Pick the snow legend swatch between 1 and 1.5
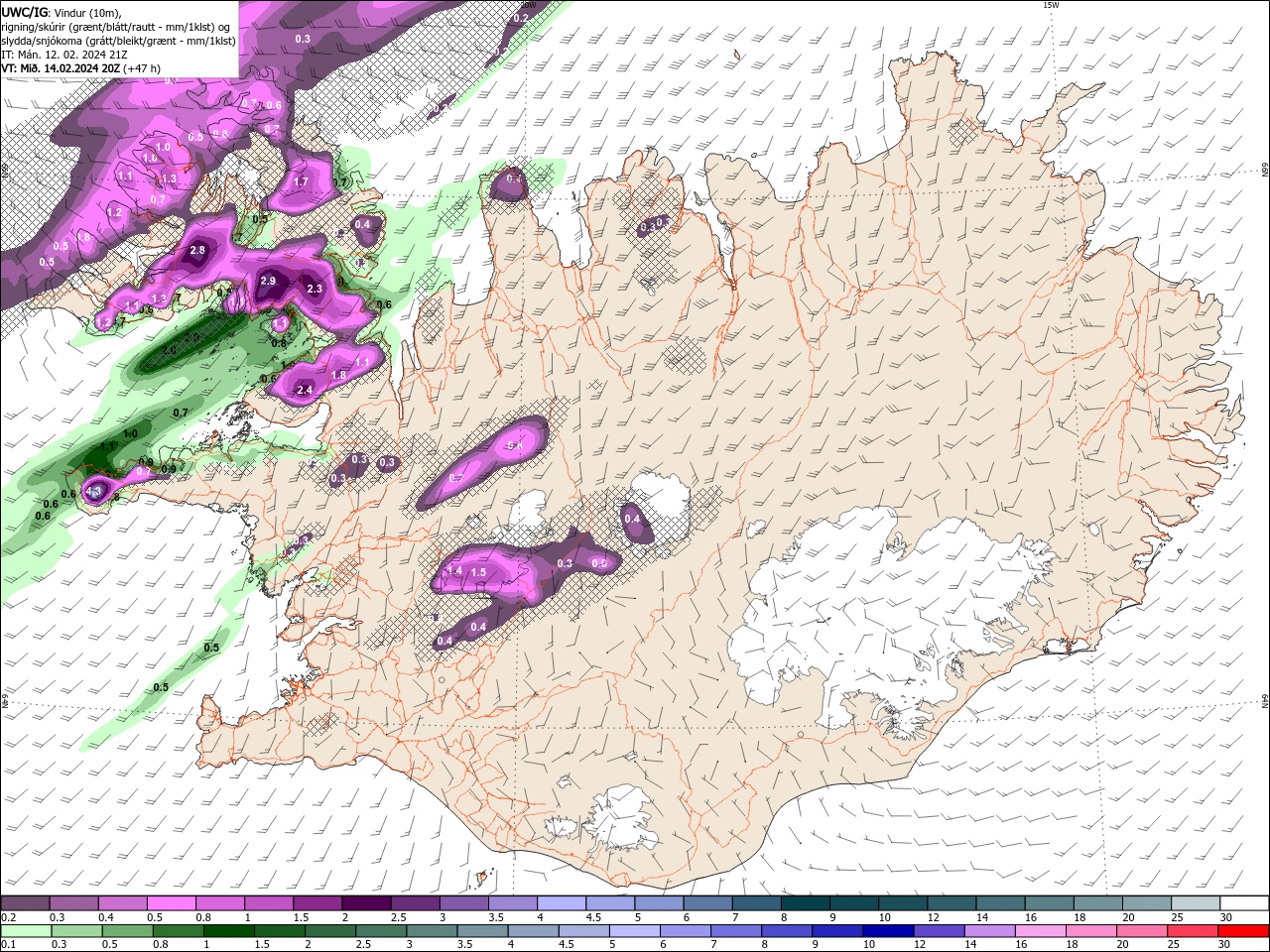This screenshot has height=952, width=1270. point(268,903)
